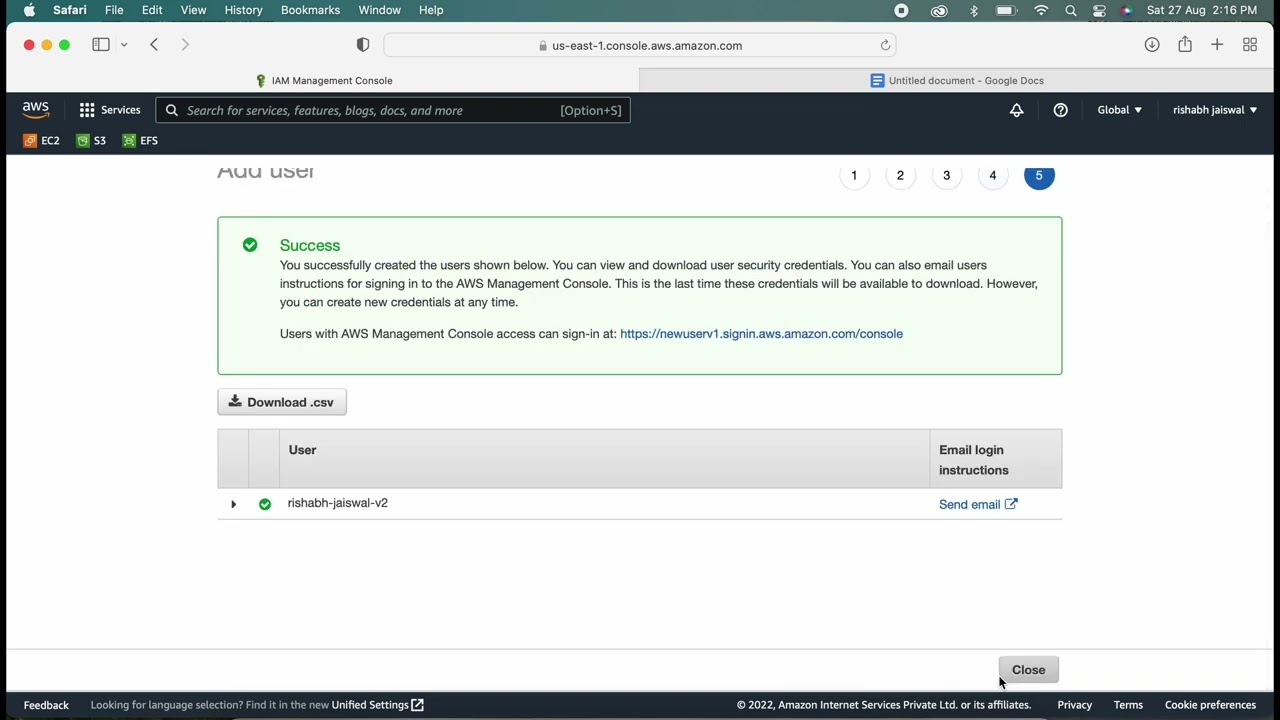Click the rishabh-jaiswal-v2 user name
This screenshot has width=1280, height=720.
pos(337,503)
